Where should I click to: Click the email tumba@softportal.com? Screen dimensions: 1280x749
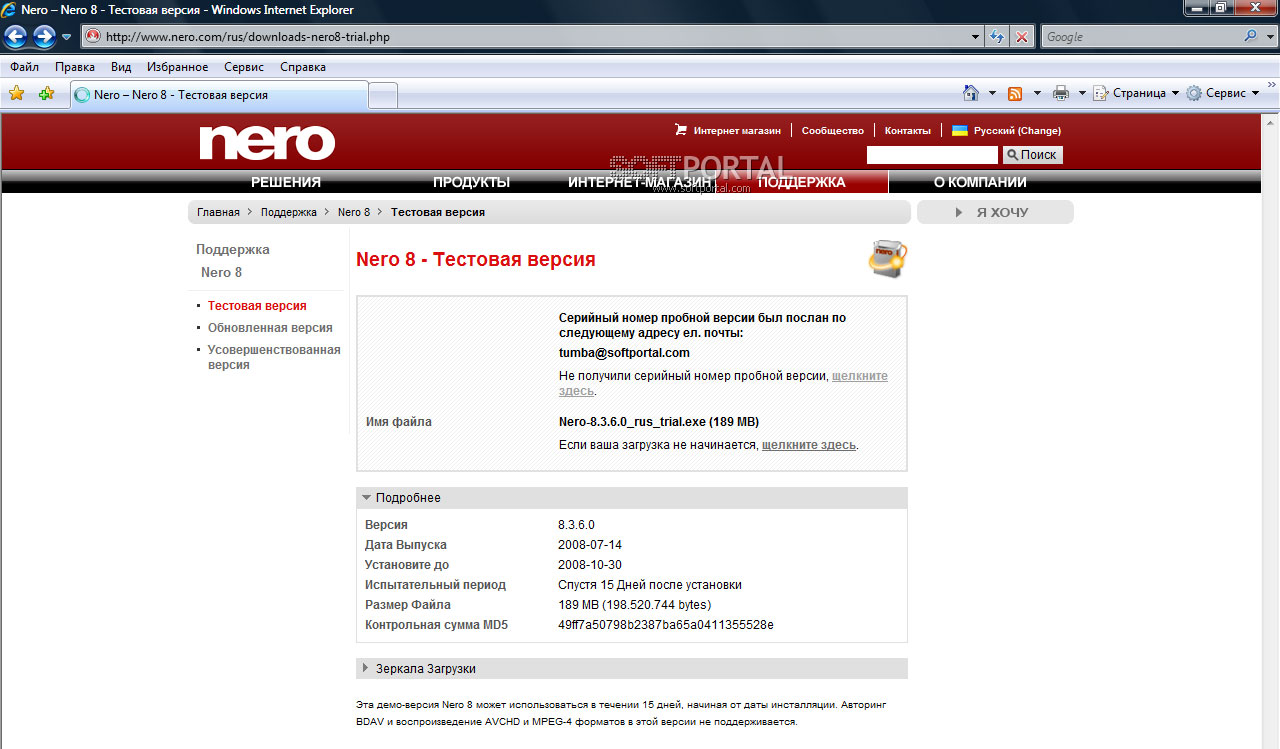pyautogui.click(x=624, y=353)
